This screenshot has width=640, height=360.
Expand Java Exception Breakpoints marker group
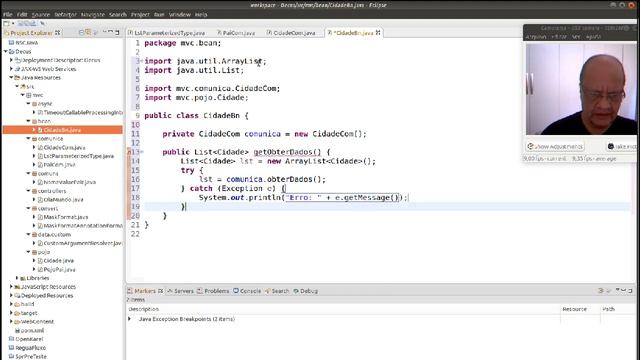pos(130,319)
